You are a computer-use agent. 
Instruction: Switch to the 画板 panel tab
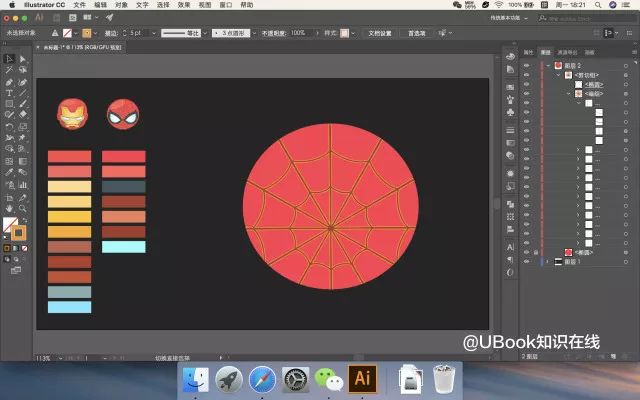point(589,52)
